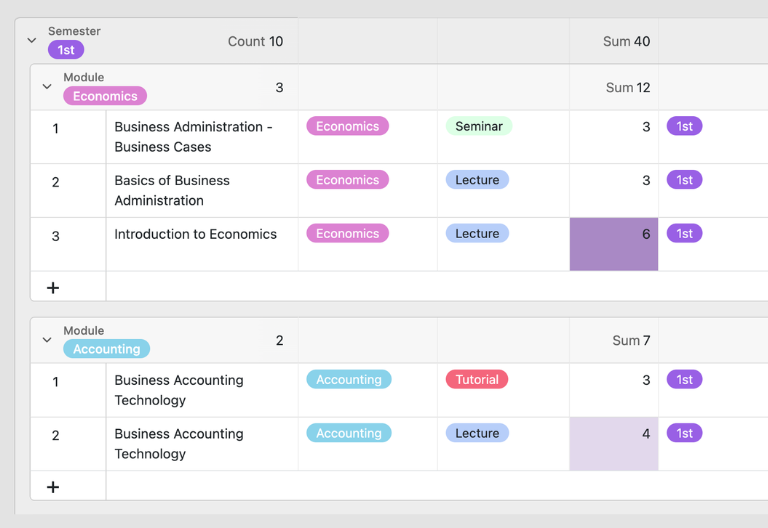This screenshot has height=528, width=768.
Task: Open Introduction to Economics record
Action: click(195, 234)
